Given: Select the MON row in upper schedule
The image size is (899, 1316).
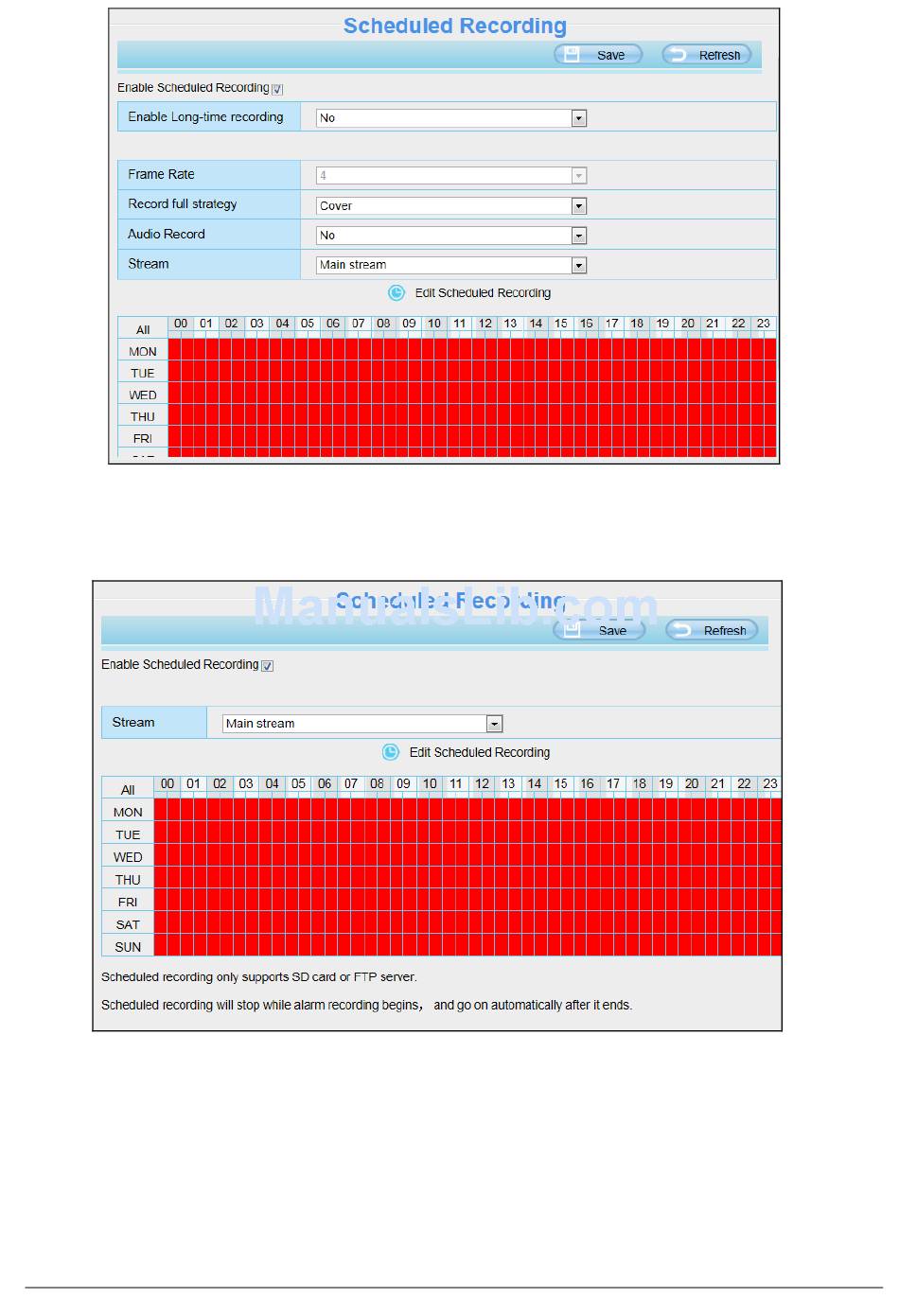Looking at the screenshot, I should pos(143,351).
